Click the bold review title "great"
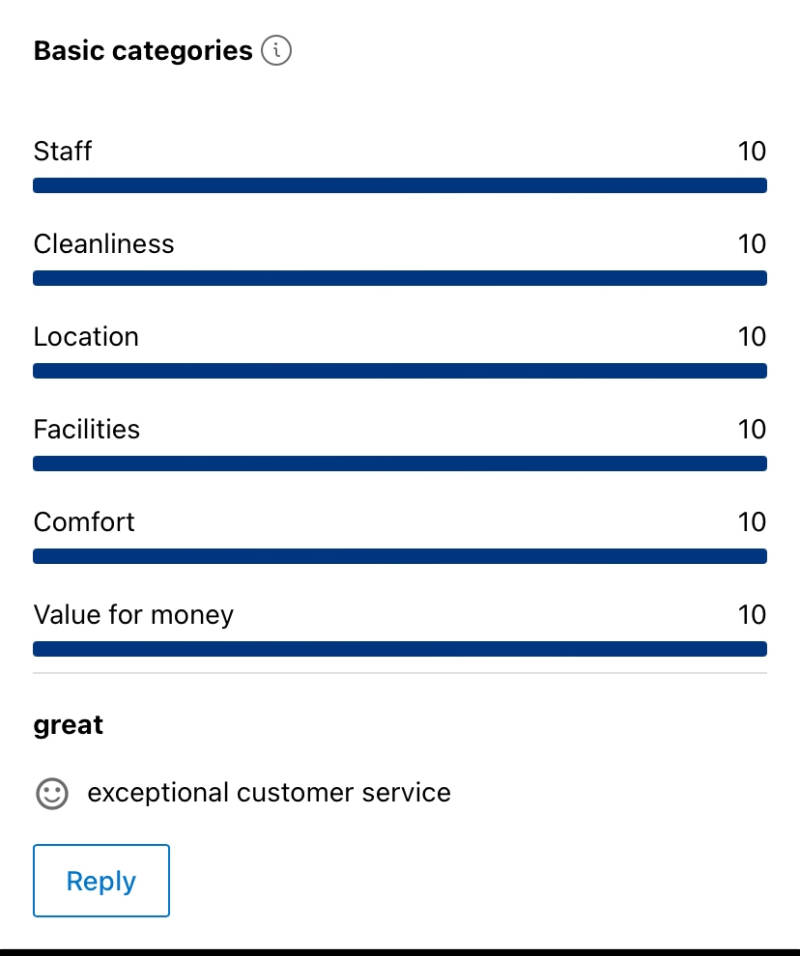 (x=68, y=725)
